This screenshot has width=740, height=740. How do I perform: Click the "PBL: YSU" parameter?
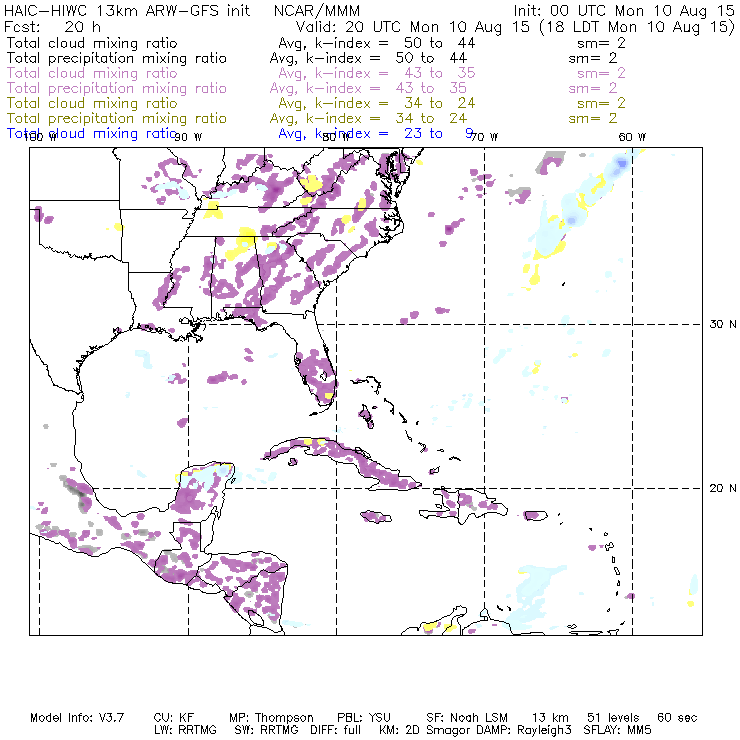pyautogui.click(x=364, y=718)
